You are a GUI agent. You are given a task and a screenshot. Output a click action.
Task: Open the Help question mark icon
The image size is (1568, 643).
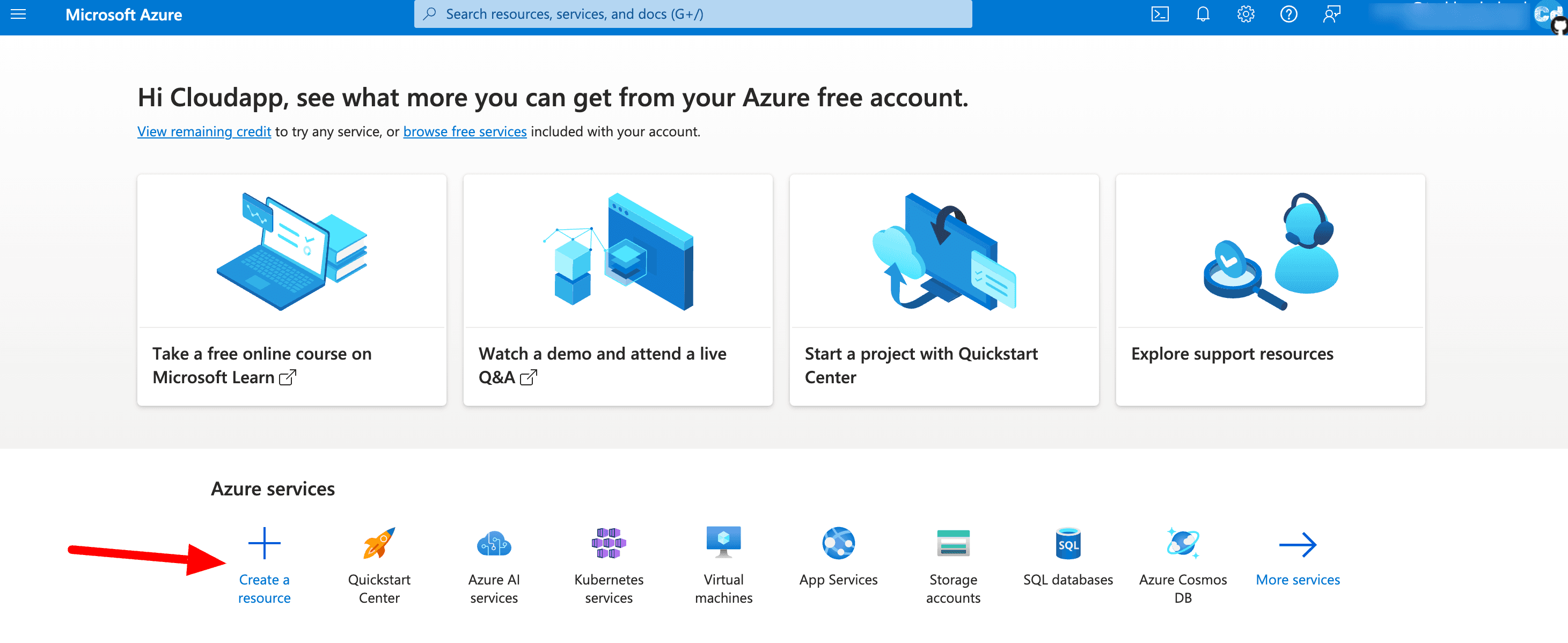pyautogui.click(x=1288, y=13)
